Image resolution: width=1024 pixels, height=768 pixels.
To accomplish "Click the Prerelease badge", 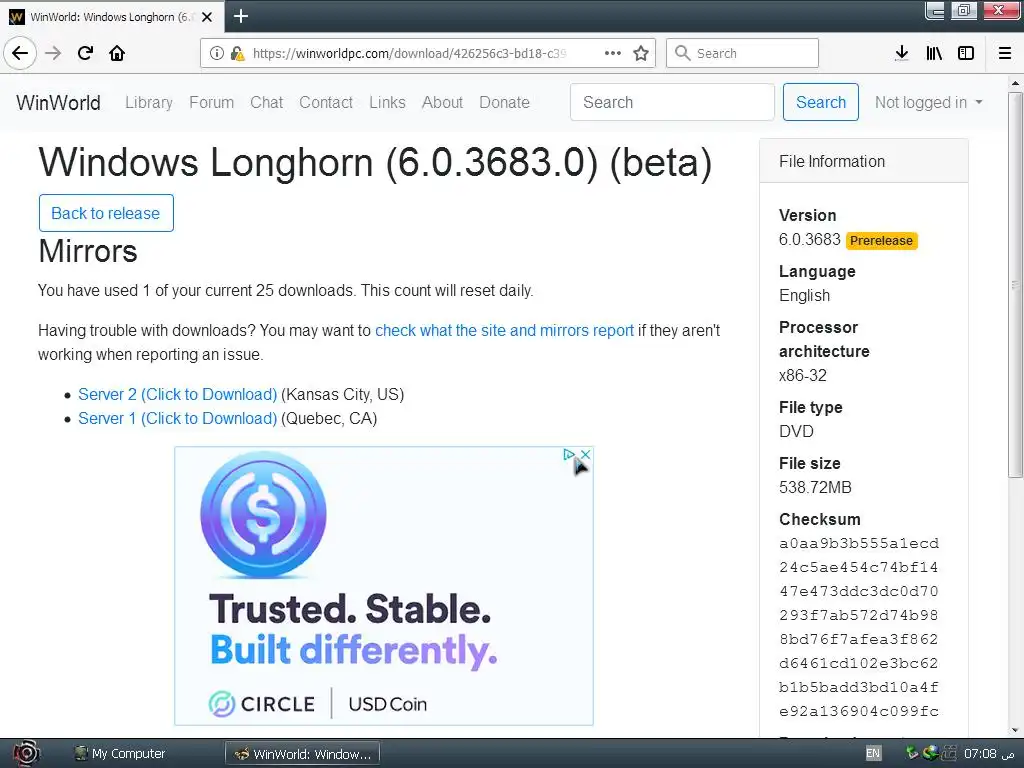I will [882, 241].
